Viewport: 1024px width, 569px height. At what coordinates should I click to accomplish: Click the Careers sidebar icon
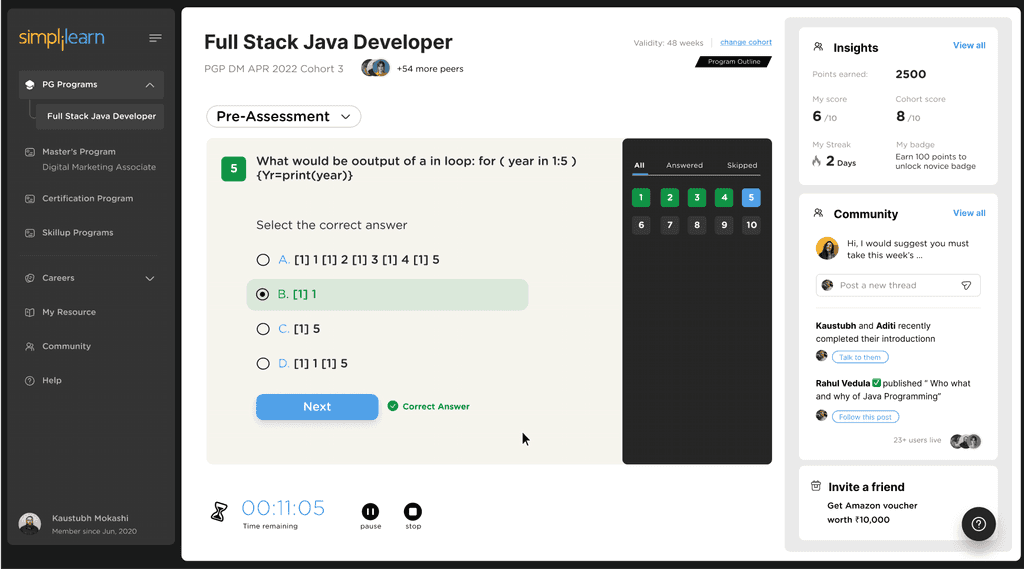pyautogui.click(x=29, y=278)
